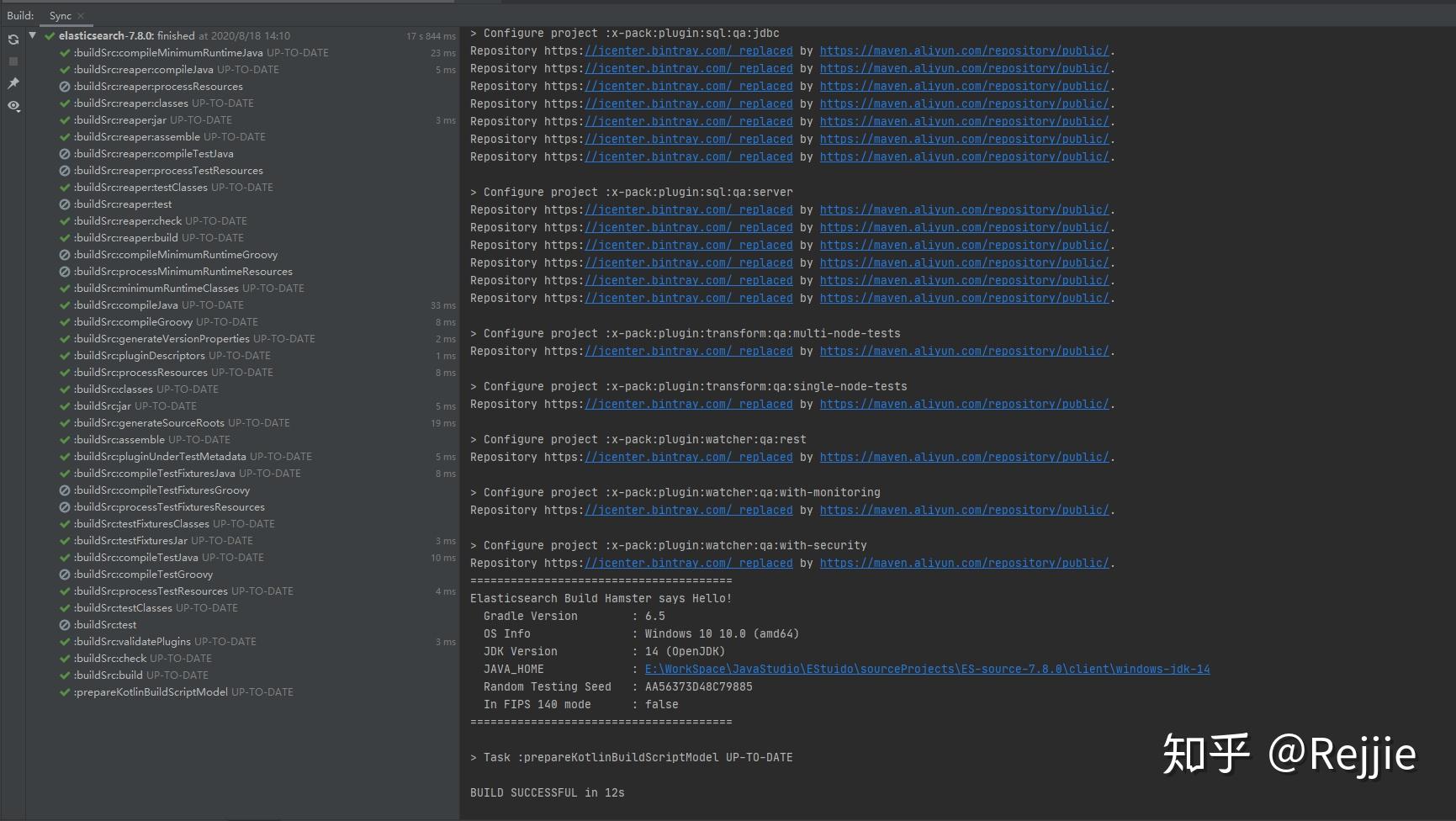The image size is (1456, 821).
Task: Select :buildSrc:testClasses row
Action: 242,607
